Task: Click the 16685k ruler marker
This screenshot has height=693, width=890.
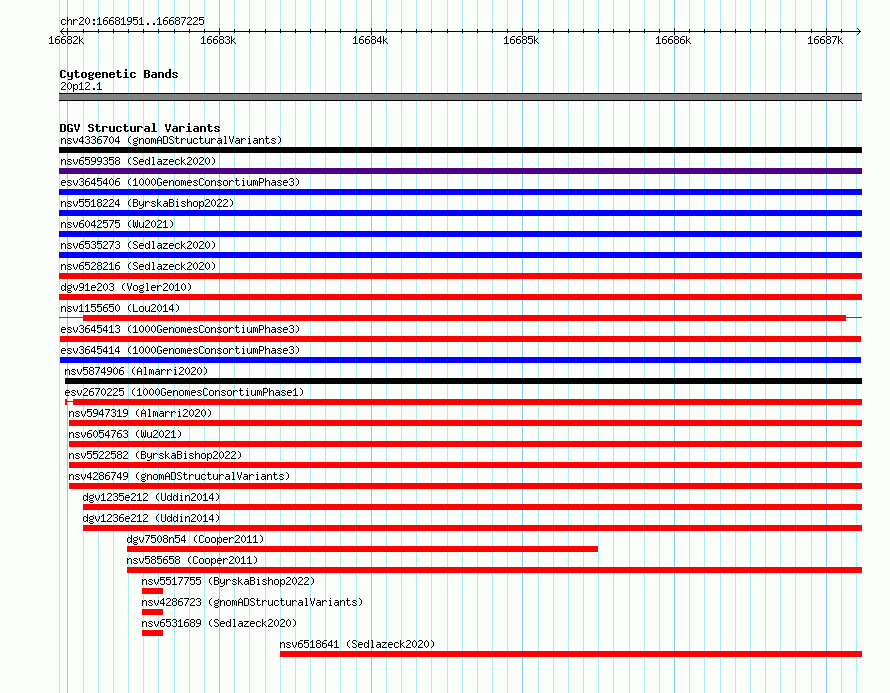Action: (521, 40)
